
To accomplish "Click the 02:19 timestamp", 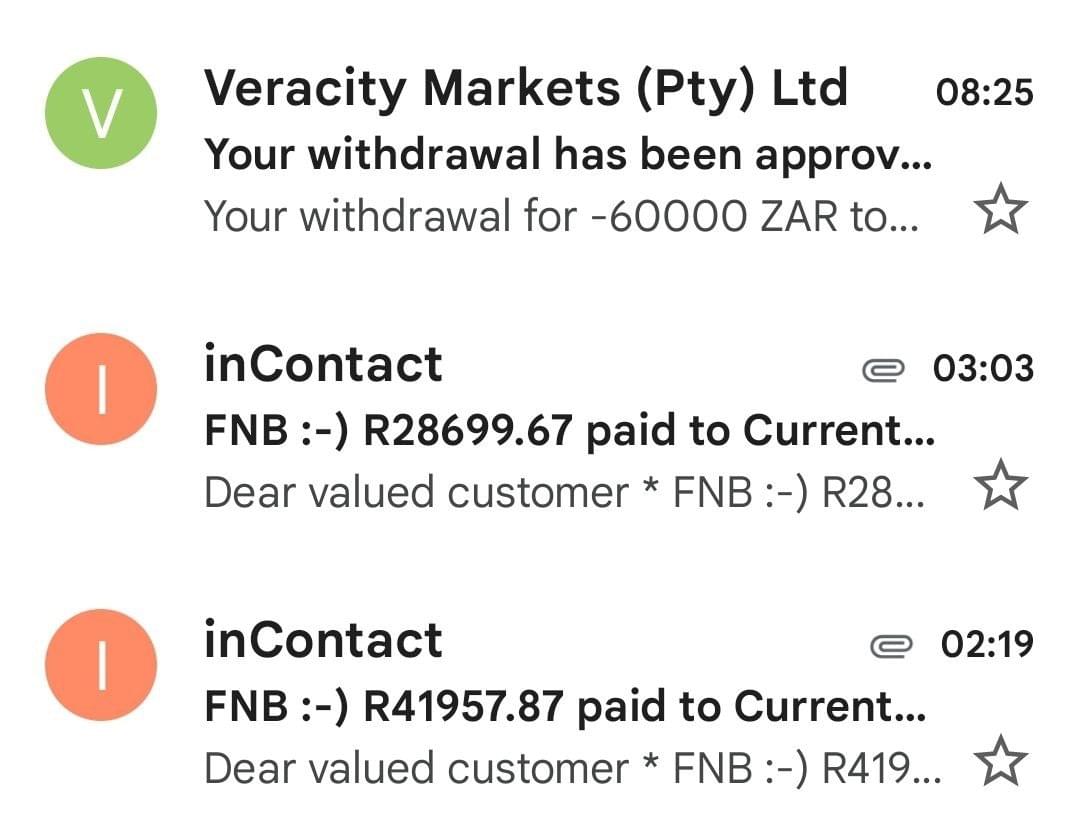I will point(987,645).
